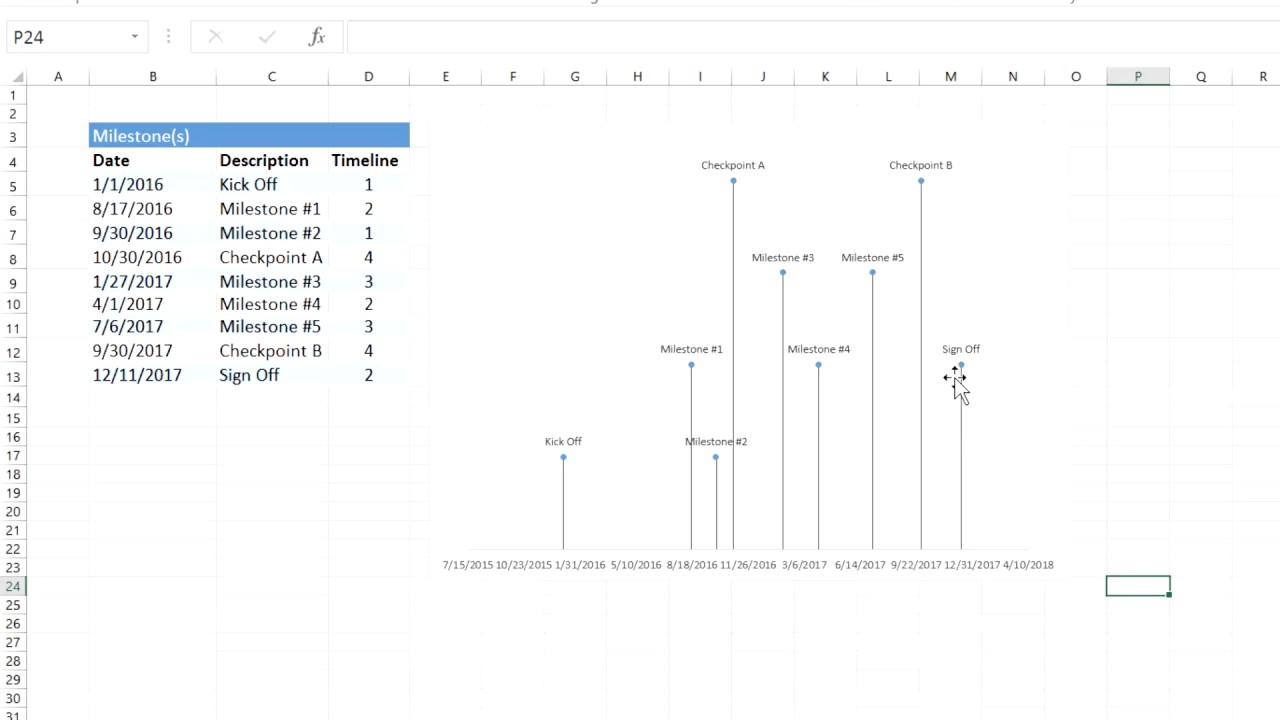Select the cell with date 8/17/2016
The width and height of the screenshot is (1280, 720).
[x=153, y=209]
